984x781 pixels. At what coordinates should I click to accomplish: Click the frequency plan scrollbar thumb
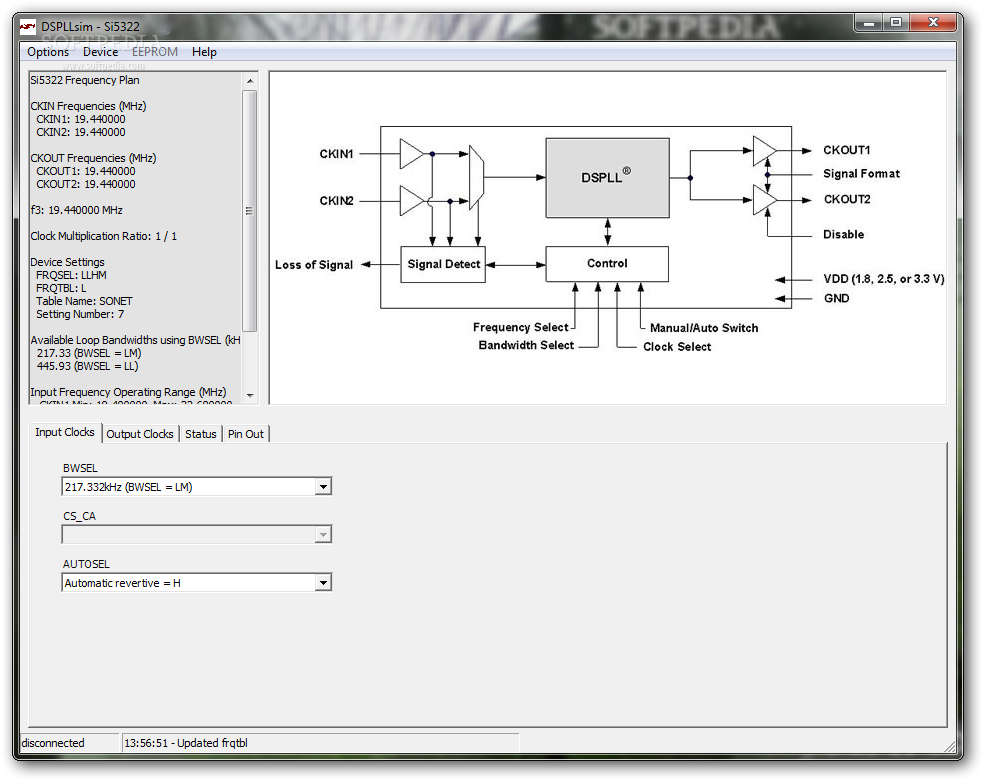pos(250,211)
